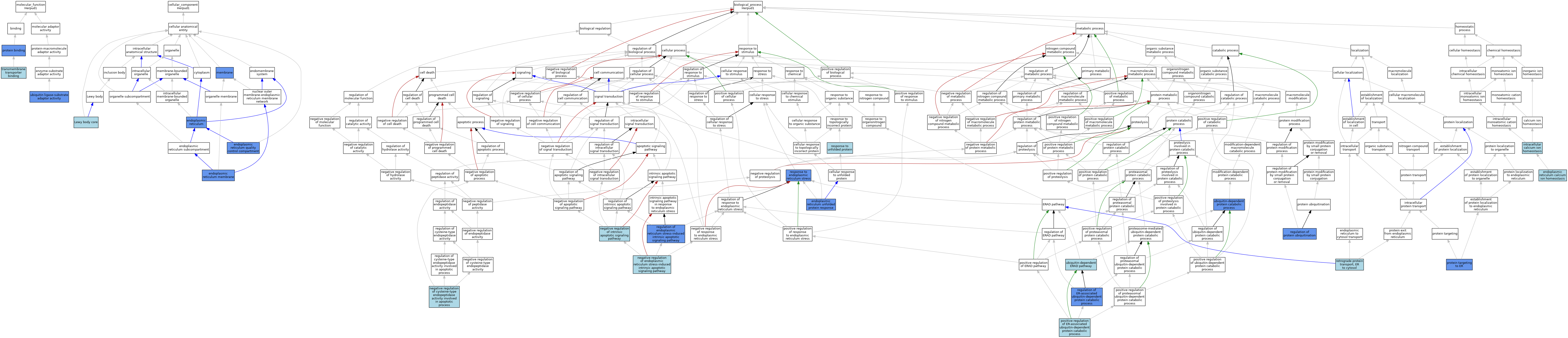Select 'regulation of peptidase activity' node

coord(444,175)
